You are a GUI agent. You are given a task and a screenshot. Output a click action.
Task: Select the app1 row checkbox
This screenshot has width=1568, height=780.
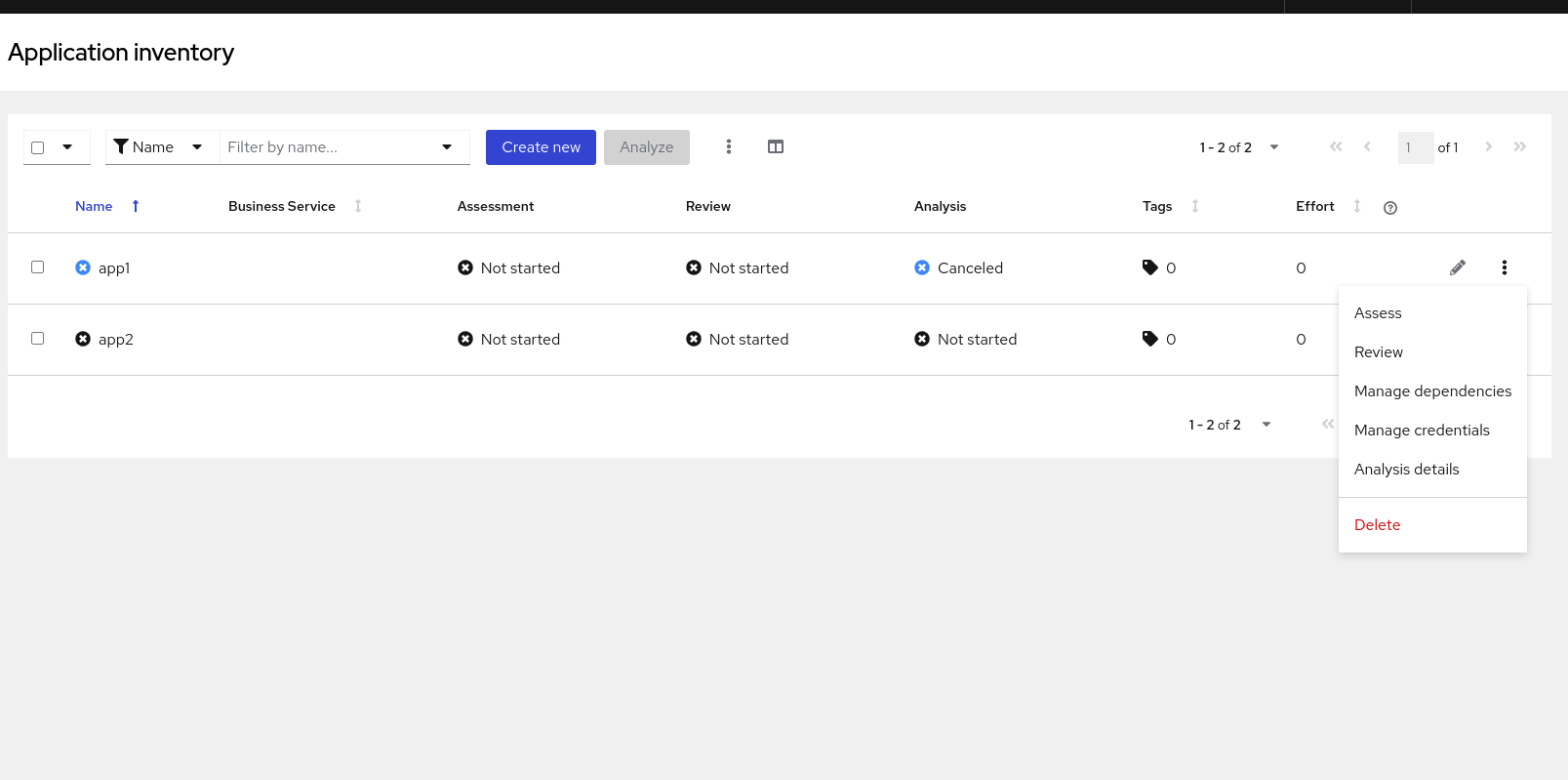click(38, 267)
